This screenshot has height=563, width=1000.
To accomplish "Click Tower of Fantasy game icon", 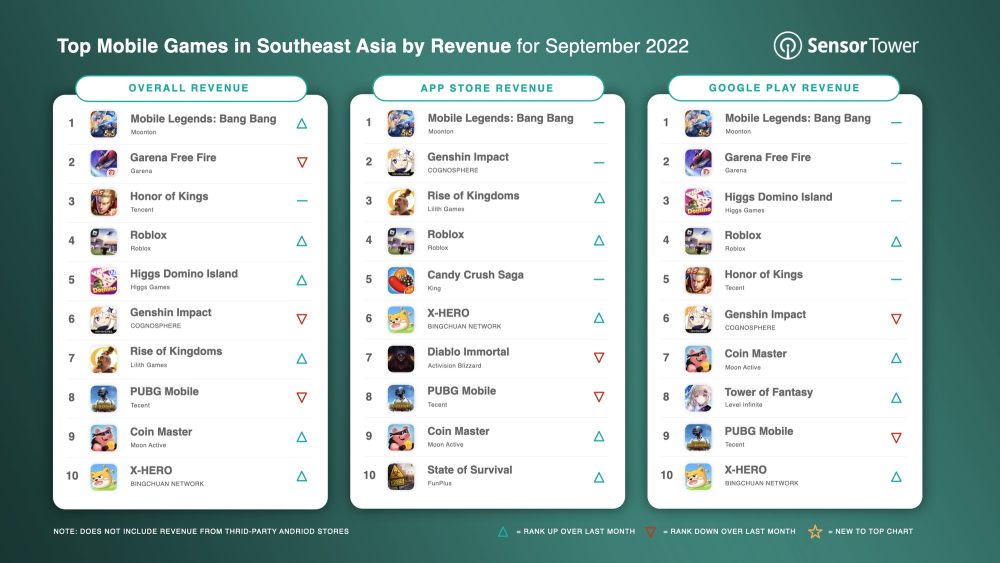I will 698,398.
